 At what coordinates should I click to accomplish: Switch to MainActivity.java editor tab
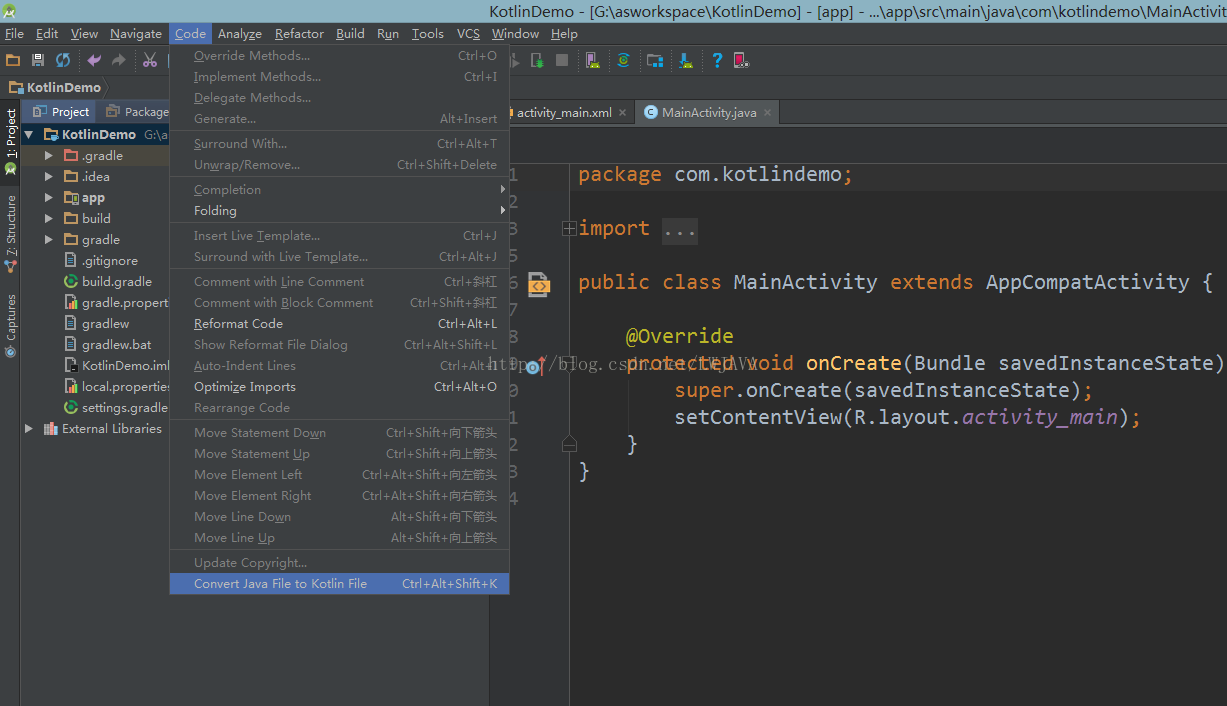click(708, 112)
